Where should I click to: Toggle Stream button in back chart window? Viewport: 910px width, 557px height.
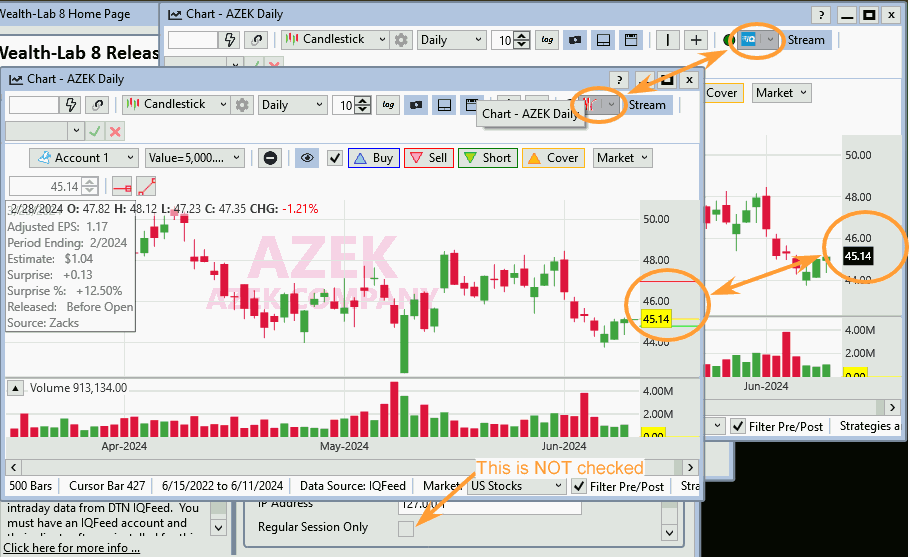[x=806, y=40]
